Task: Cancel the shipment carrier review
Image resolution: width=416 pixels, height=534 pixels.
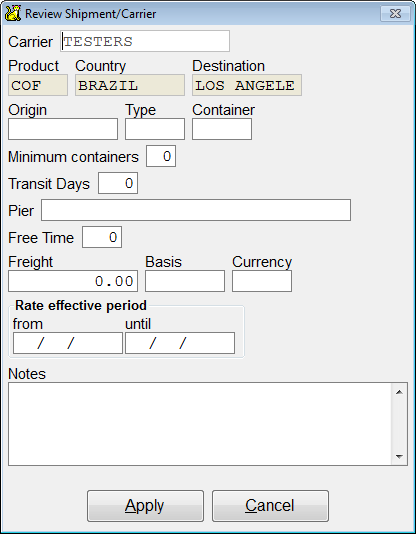Action: tap(270, 506)
